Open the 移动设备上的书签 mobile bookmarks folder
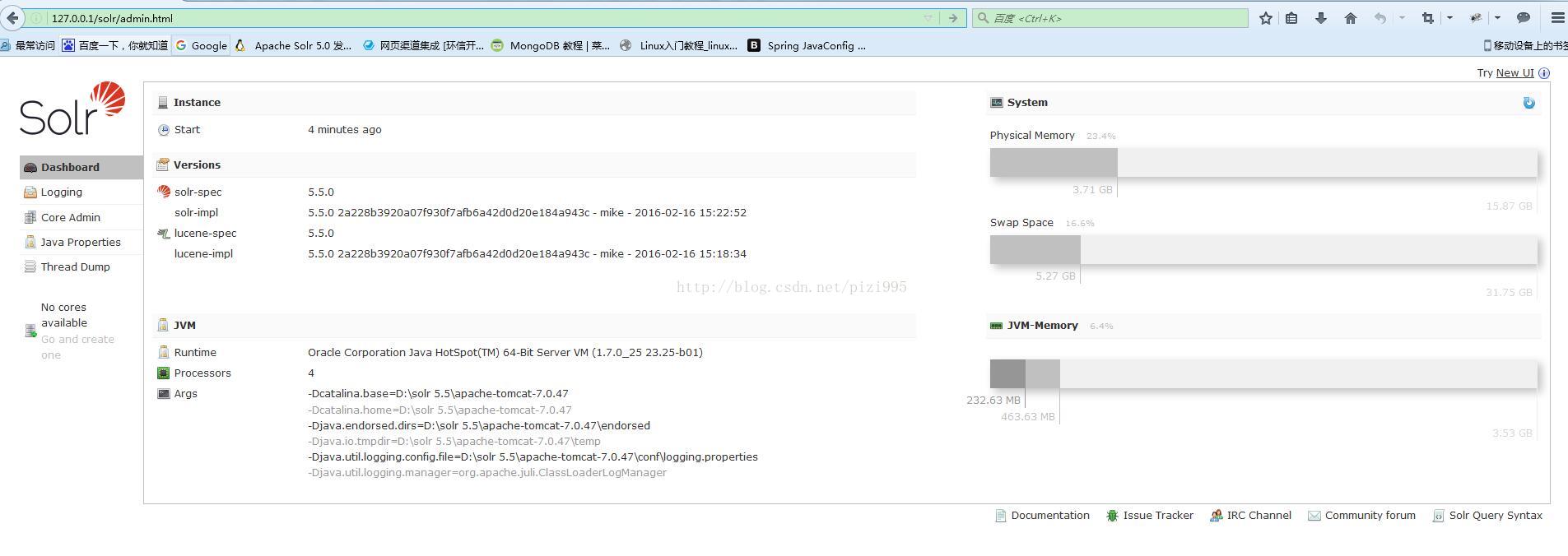The height and width of the screenshot is (556, 1568). [1525, 46]
